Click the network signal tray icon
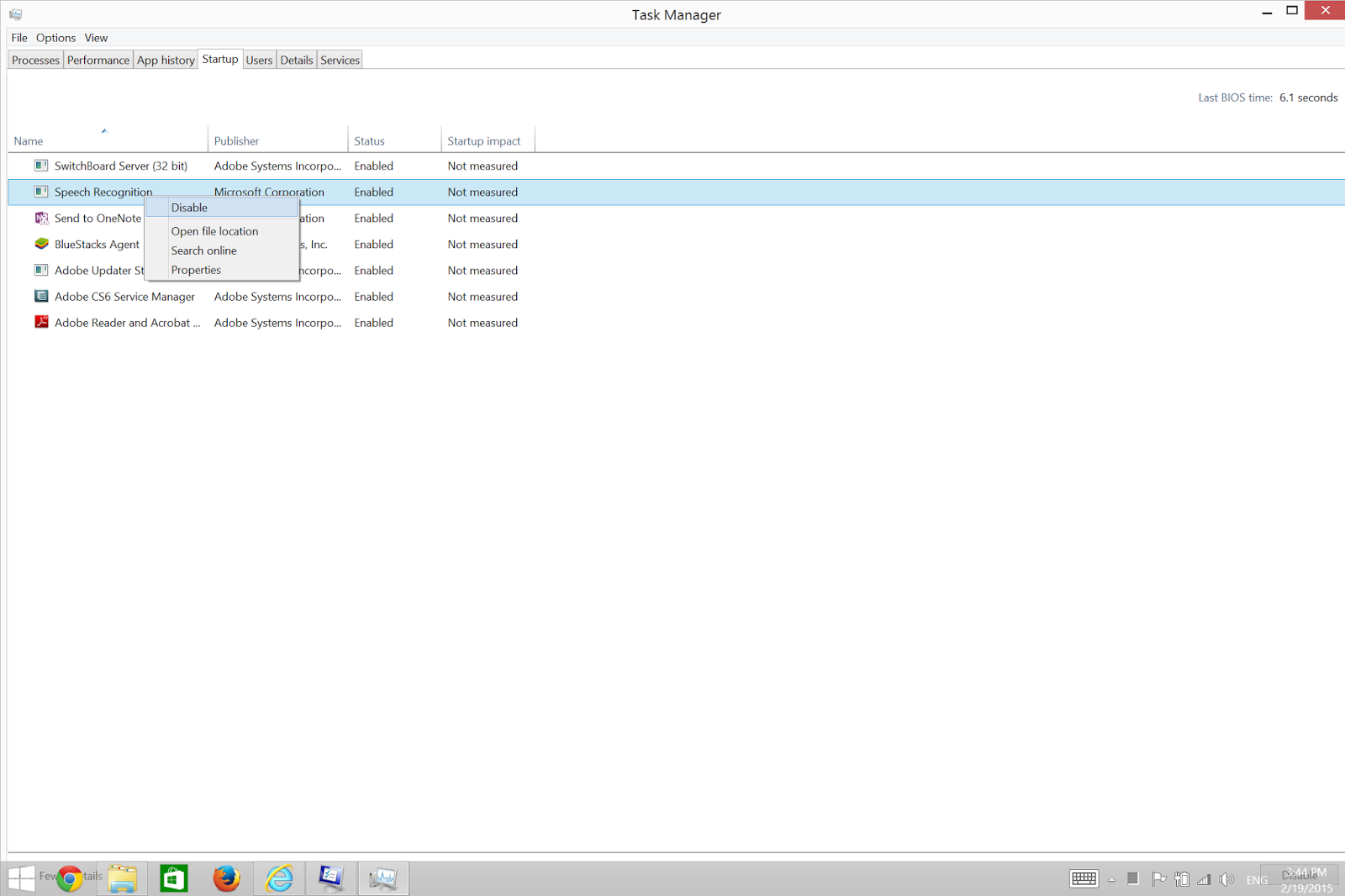The height and width of the screenshot is (896, 1345). [1204, 879]
